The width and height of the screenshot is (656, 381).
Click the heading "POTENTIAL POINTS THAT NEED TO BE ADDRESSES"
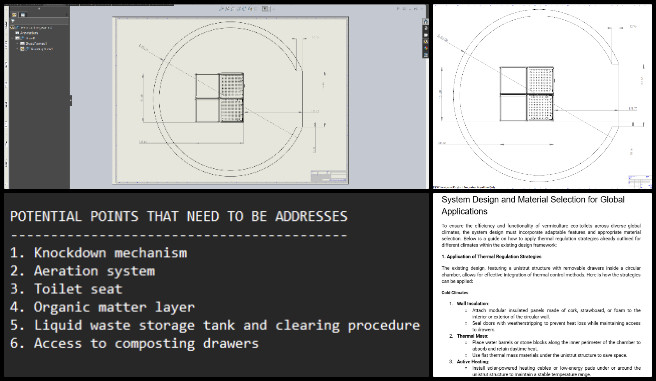click(x=179, y=216)
